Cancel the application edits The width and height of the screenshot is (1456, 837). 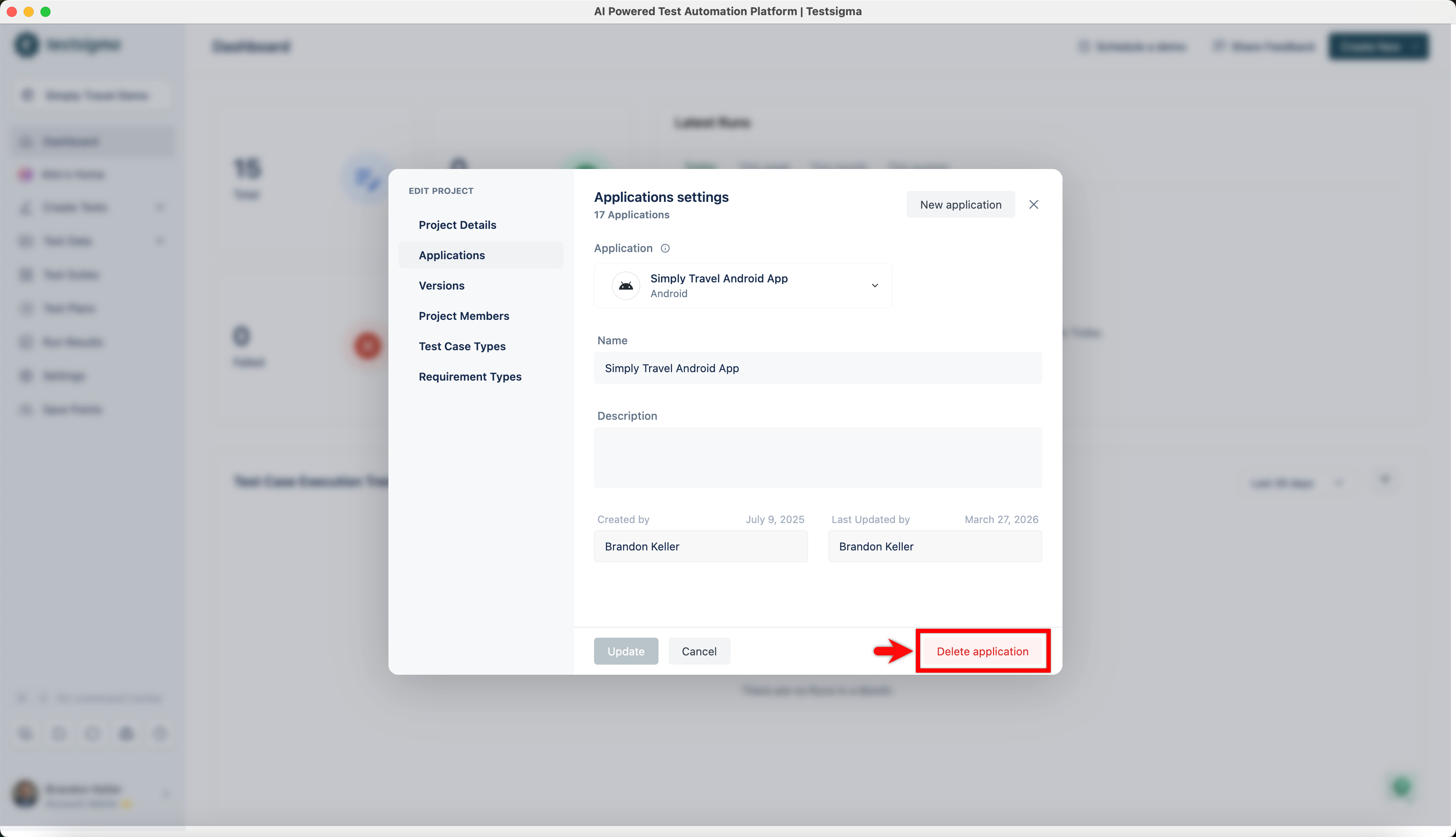699,651
